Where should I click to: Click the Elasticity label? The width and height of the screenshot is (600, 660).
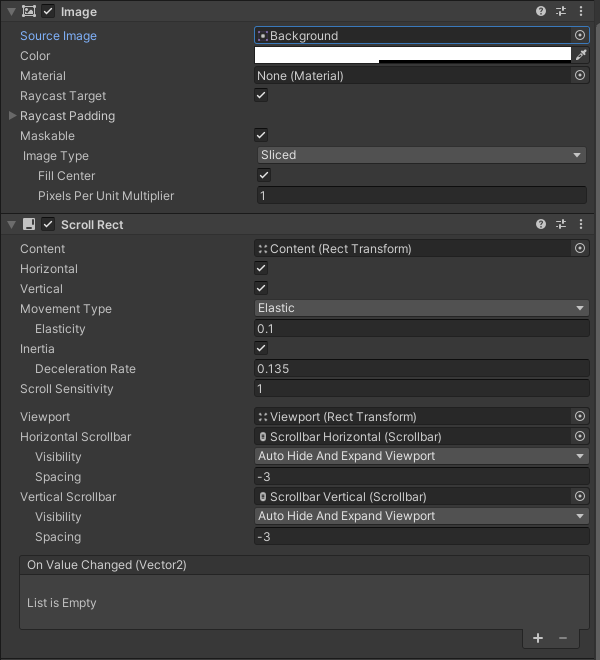60,329
